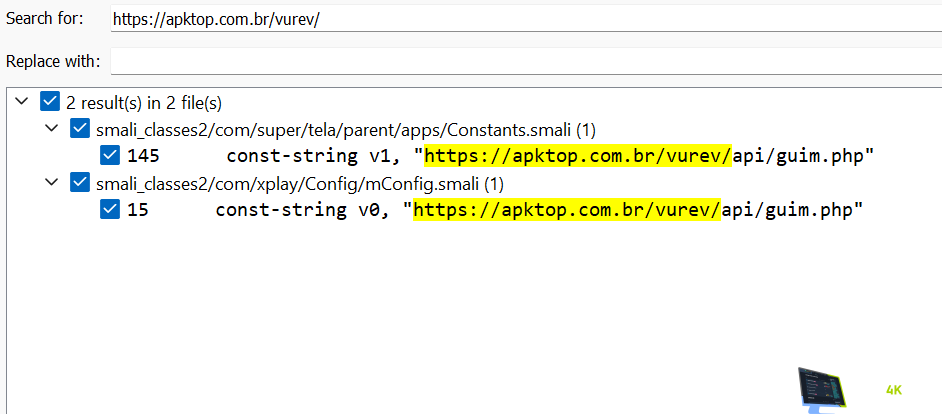Viewport: 942px width, 414px height.
Task: Select the '2 result(s) in 2 file(s)' summary row
Action: point(144,102)
